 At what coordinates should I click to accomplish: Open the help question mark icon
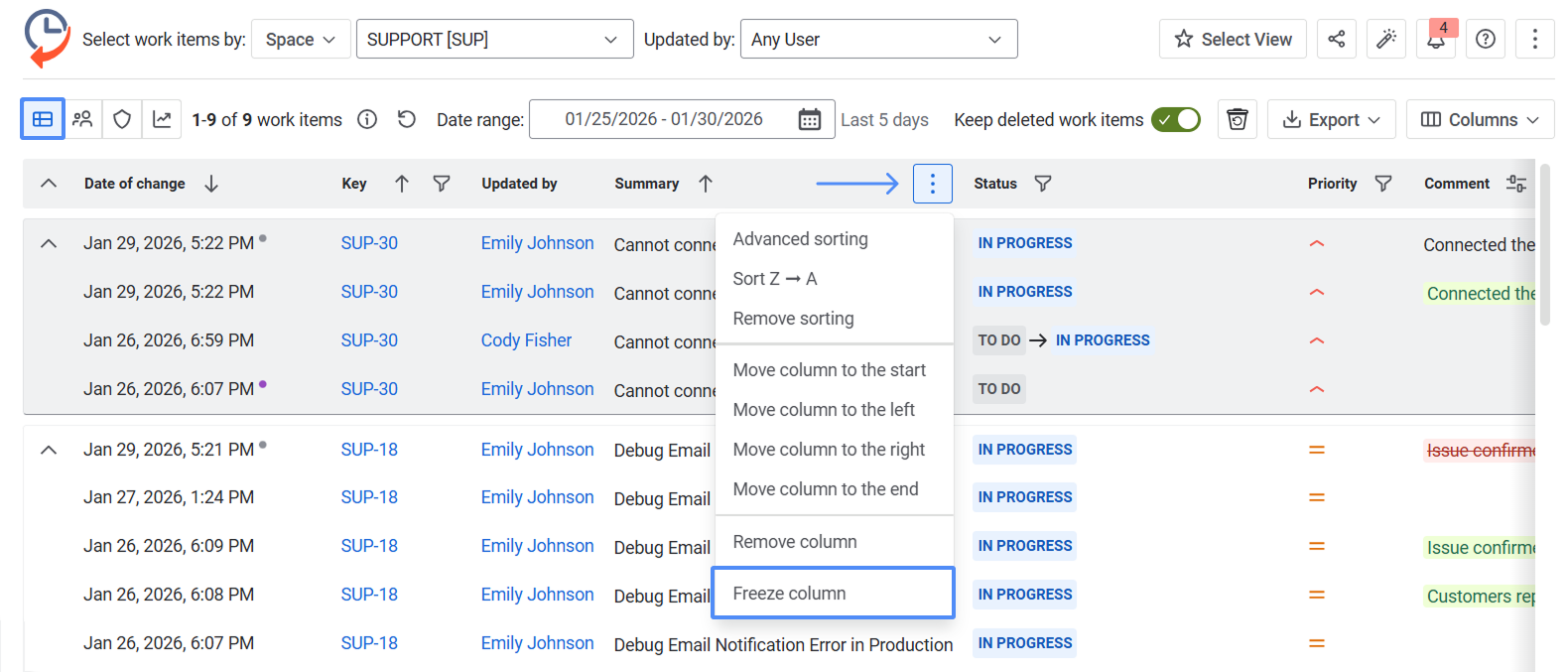(x=1486, y=39)
